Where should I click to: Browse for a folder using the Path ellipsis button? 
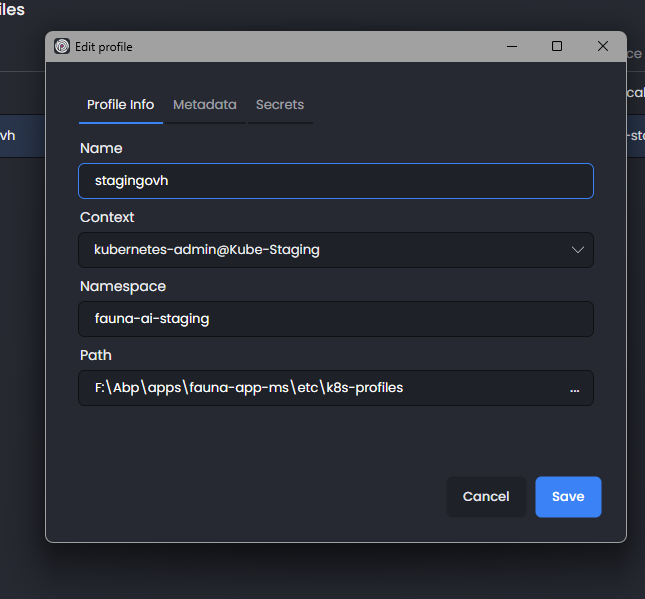pyautogui.click(x=574, y=388)
